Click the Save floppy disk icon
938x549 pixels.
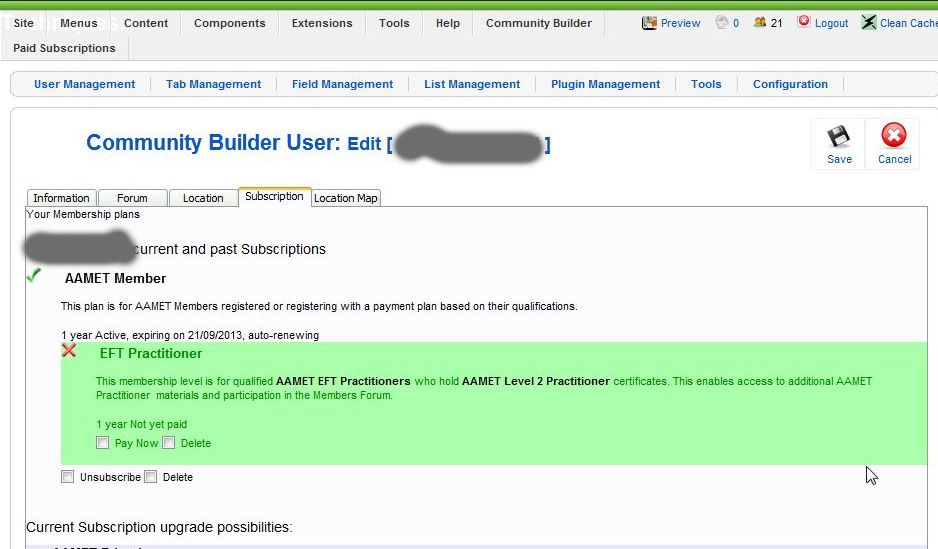click(x=839, y=137)
